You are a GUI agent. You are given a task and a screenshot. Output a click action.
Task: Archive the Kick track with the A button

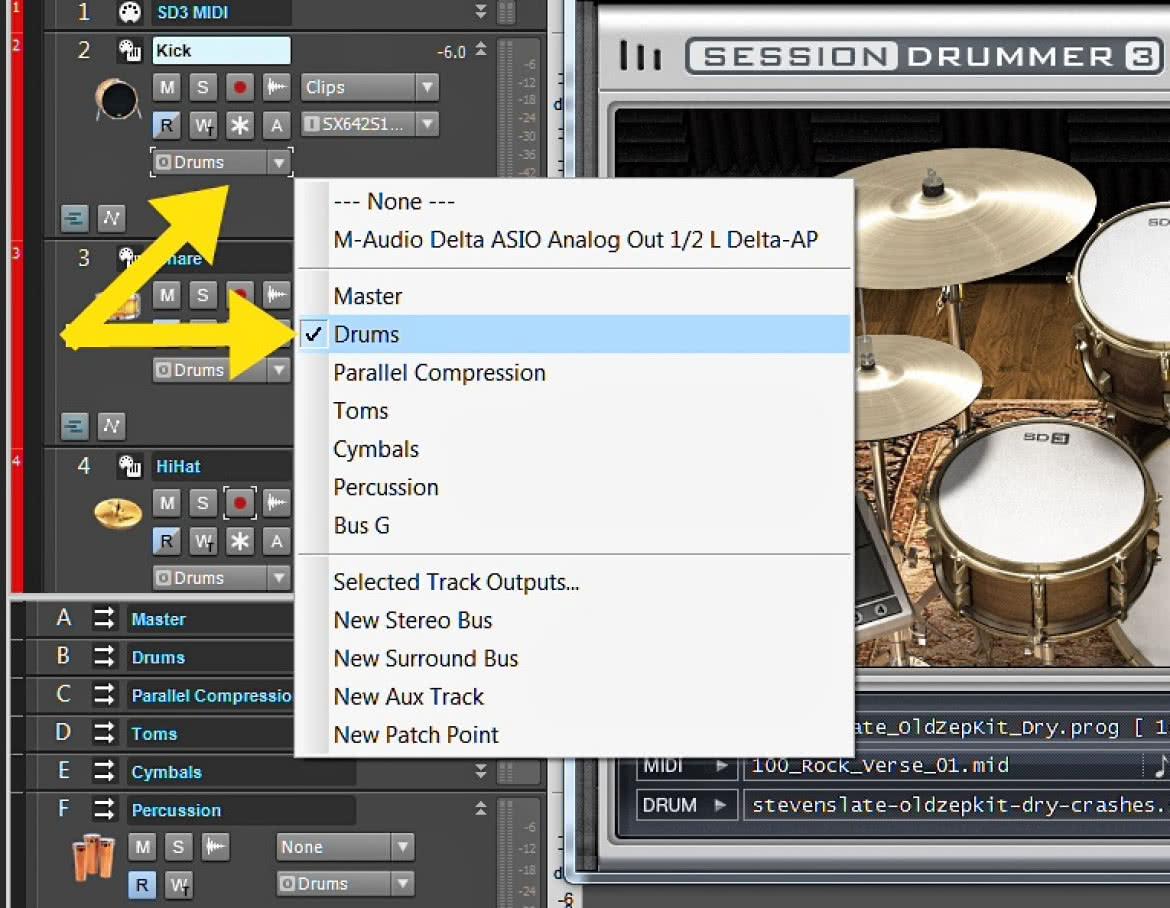click(x=276, y=125)
